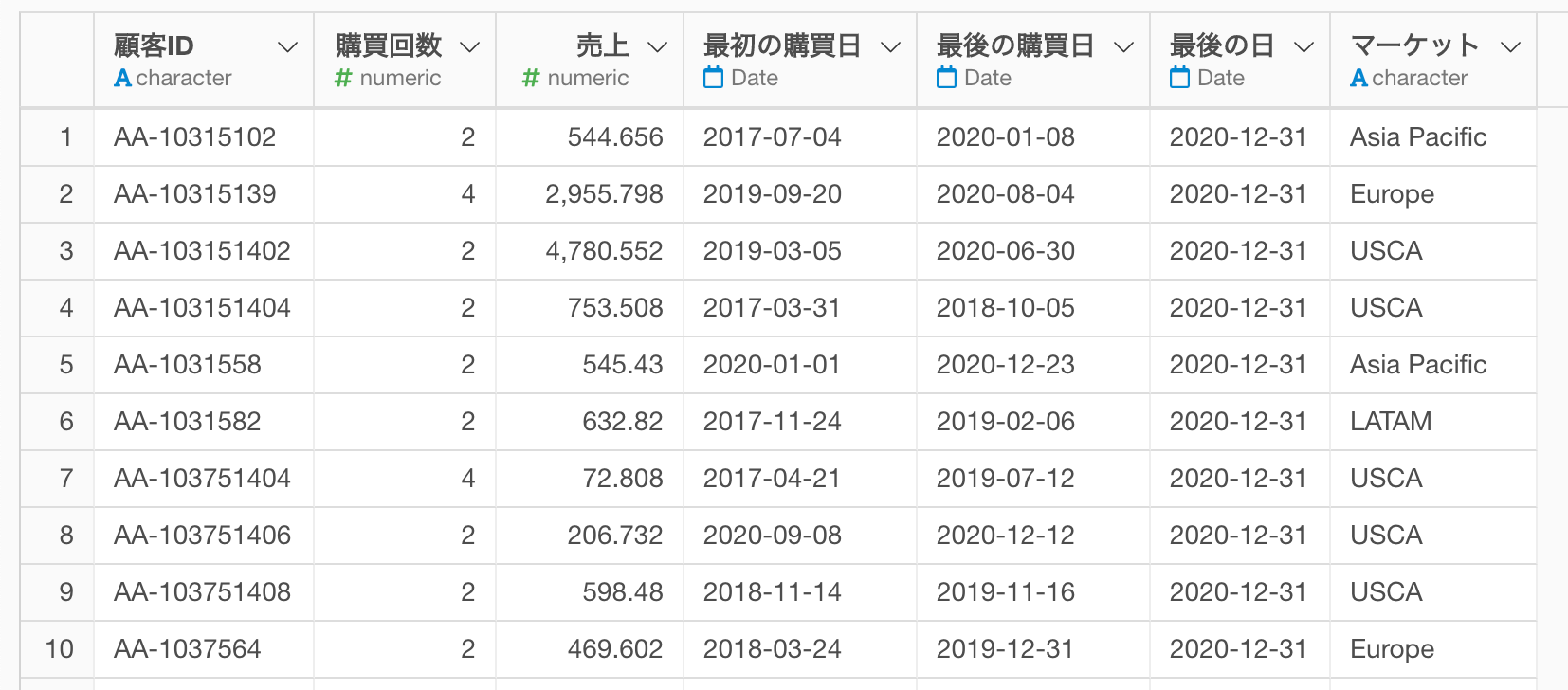Open the 顧客ID column dropdown menu
Screen dimensions: 1568x690
pos(287,47)
